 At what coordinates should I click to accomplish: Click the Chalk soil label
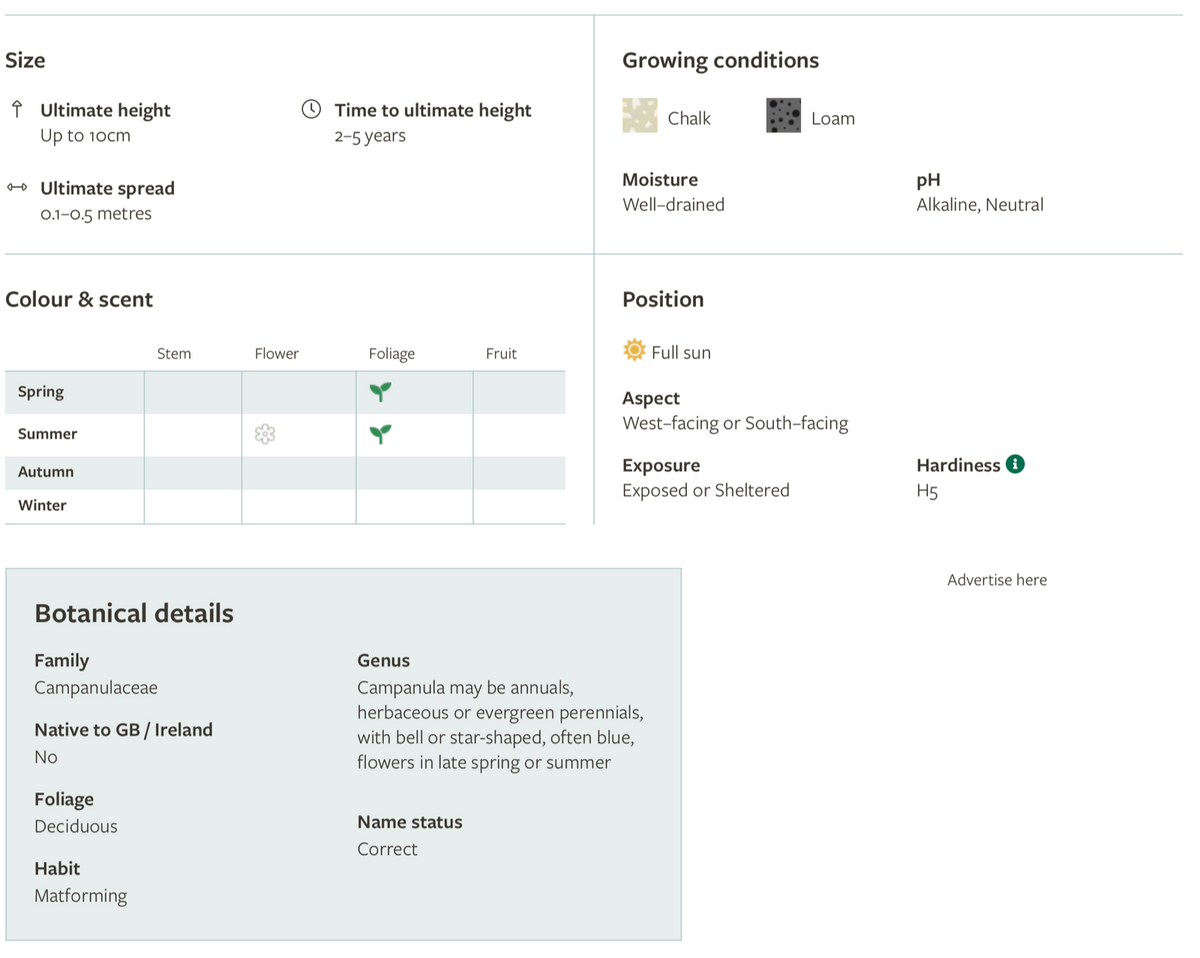(689, 118)
